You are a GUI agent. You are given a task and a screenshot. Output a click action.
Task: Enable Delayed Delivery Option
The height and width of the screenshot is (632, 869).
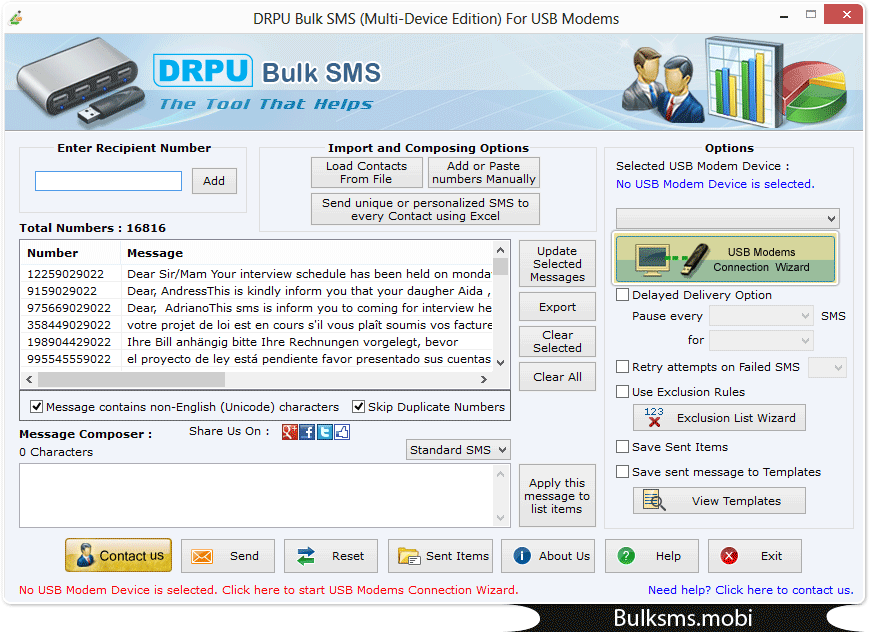(622, 294)
